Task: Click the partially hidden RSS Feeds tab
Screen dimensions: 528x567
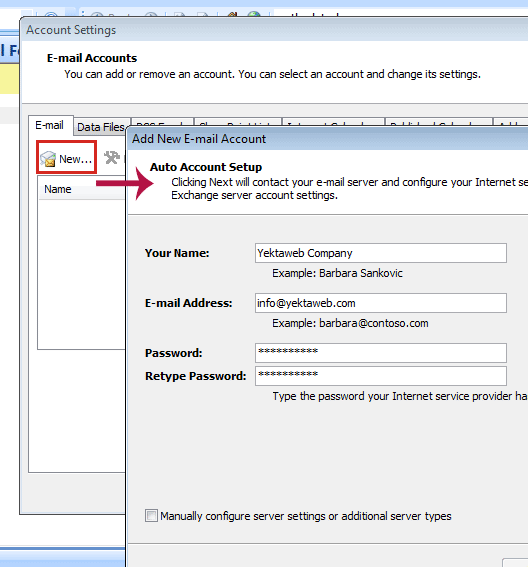Action: tap(162, 122)
